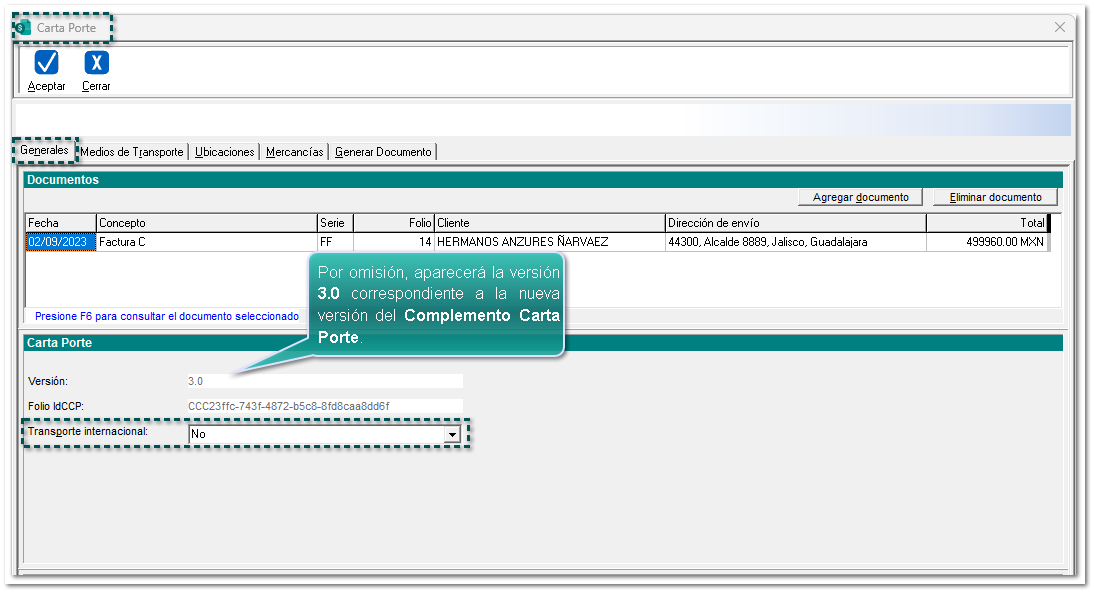This screenshot has width=1094, height=593.
Task: Click the Cerrar X icon
Action: (x=96, y=63)
